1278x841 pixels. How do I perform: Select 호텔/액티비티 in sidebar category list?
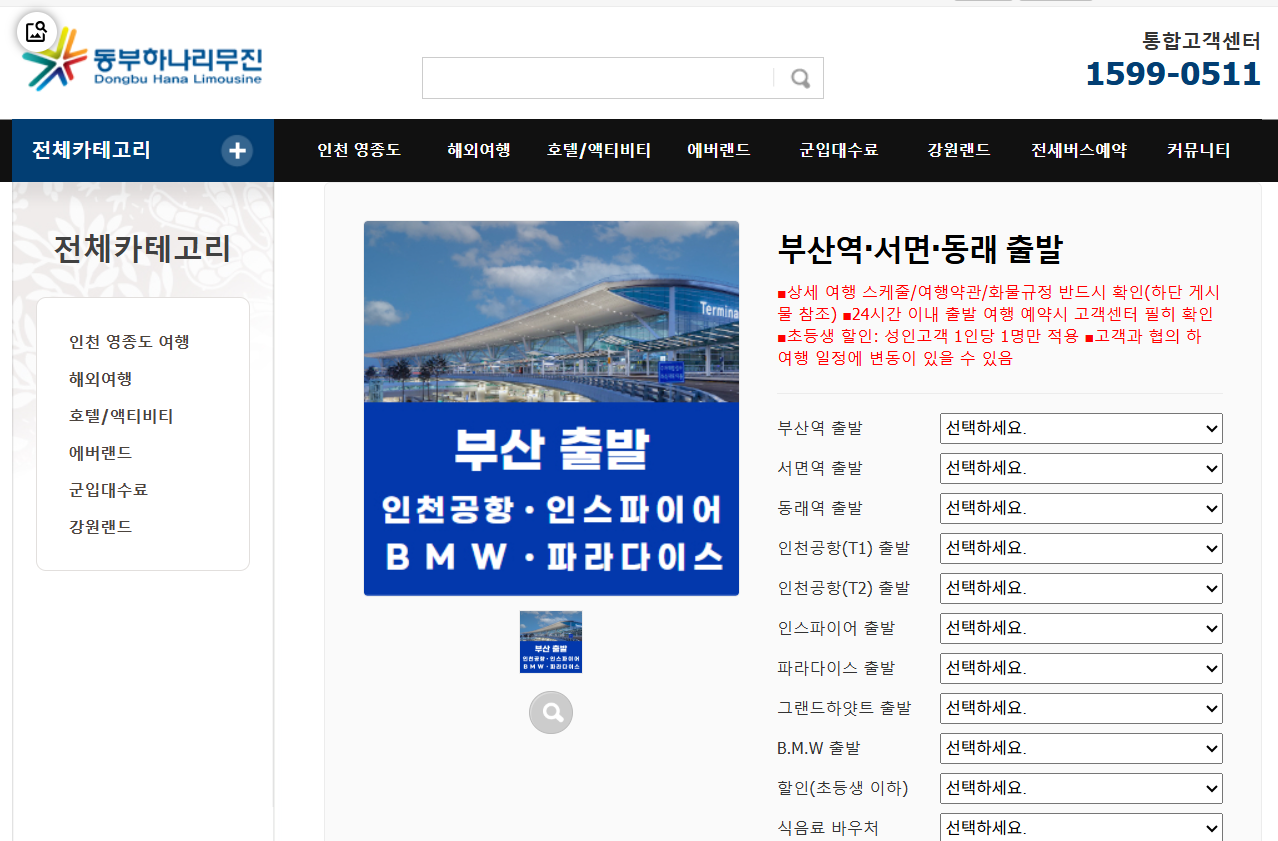click(x=121, y=416)
